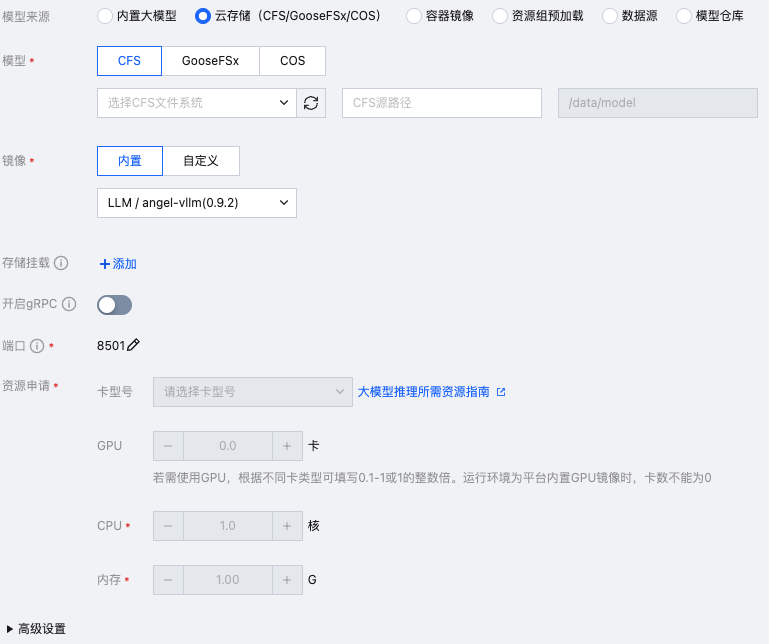Screen dimensions: 769x644
Task: Click the info icon beside 开启gRPC
Action: [x=69, y=304]
